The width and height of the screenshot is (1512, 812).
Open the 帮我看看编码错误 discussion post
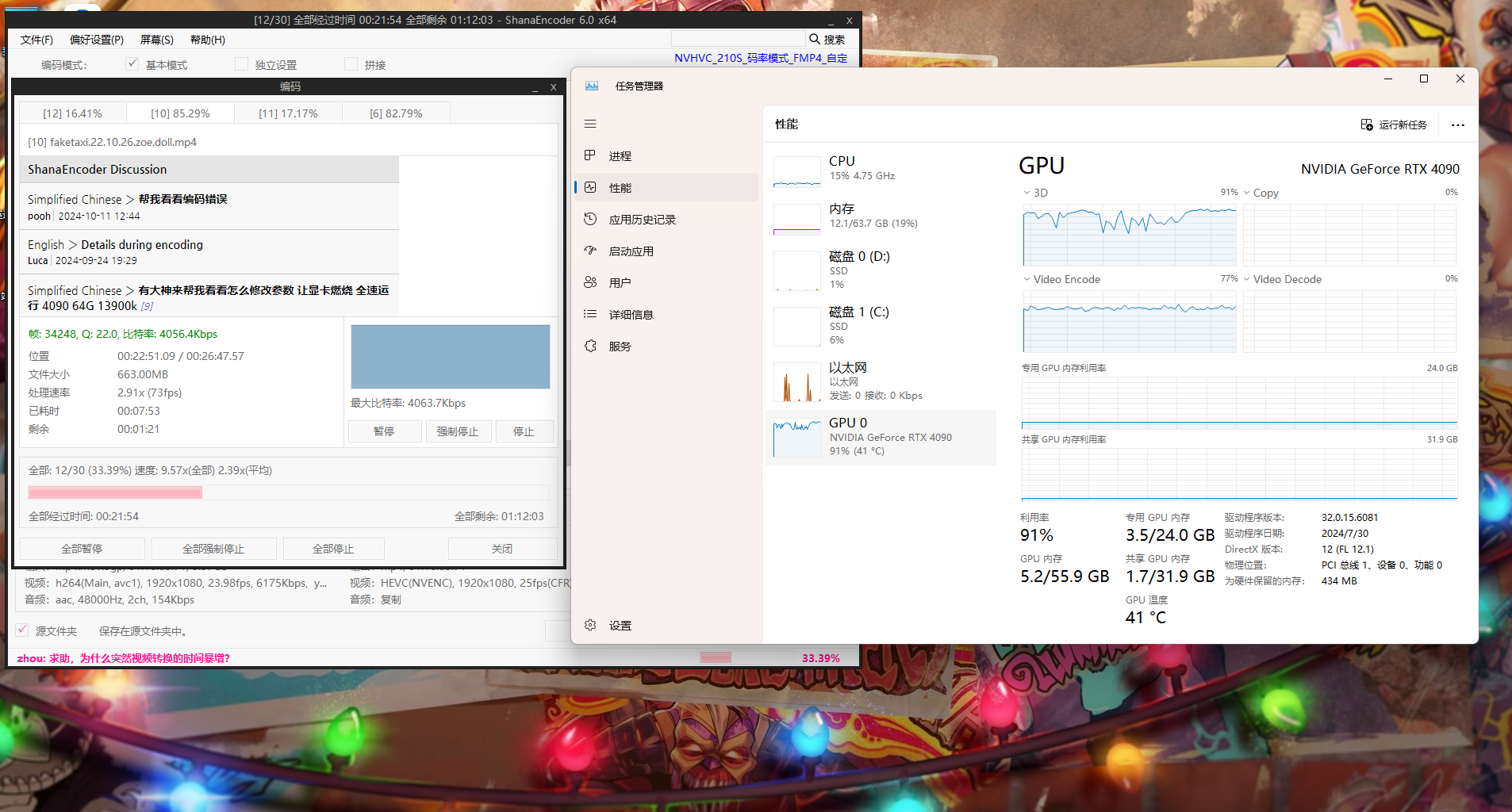point(183,199)
